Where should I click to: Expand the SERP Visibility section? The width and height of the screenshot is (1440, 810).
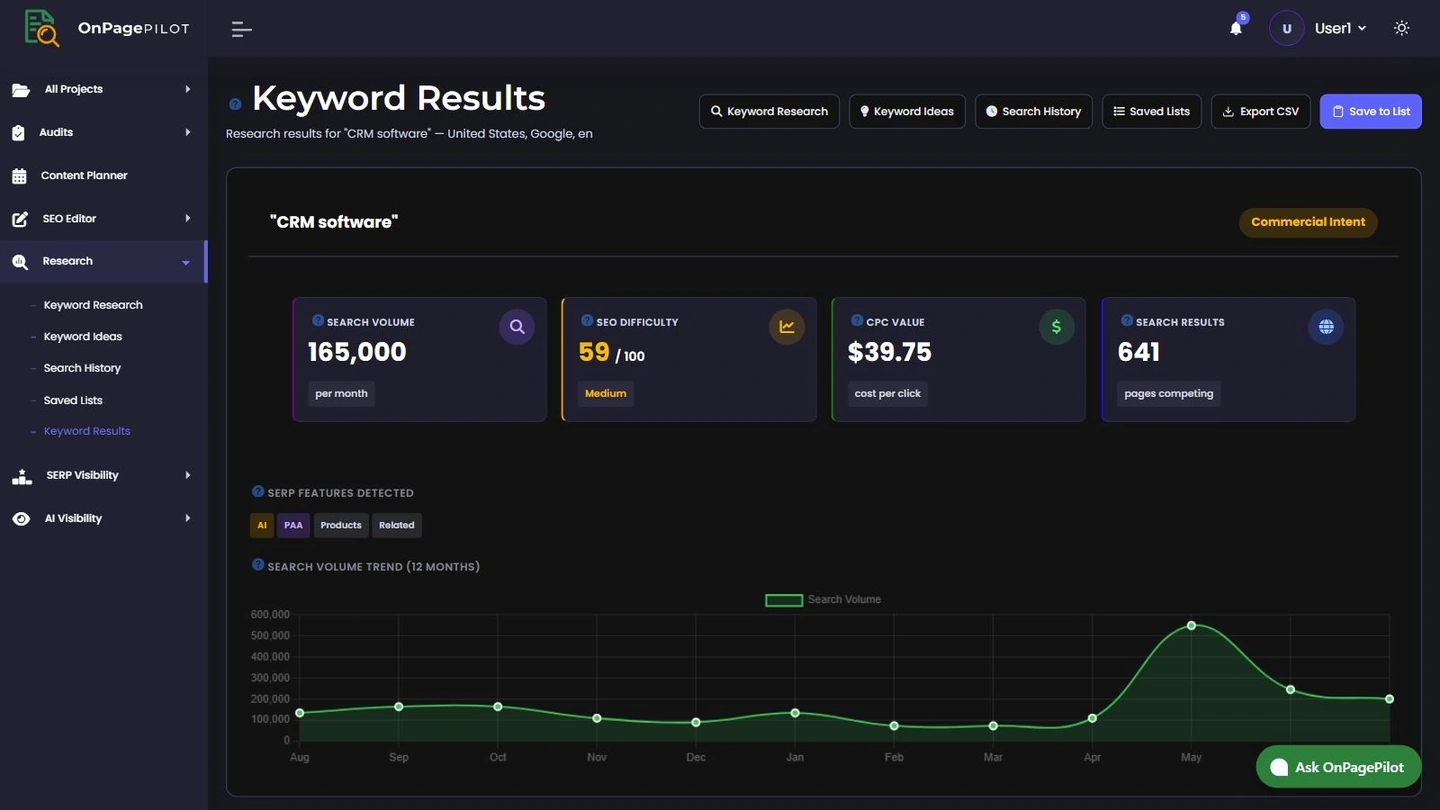[104, 475]
